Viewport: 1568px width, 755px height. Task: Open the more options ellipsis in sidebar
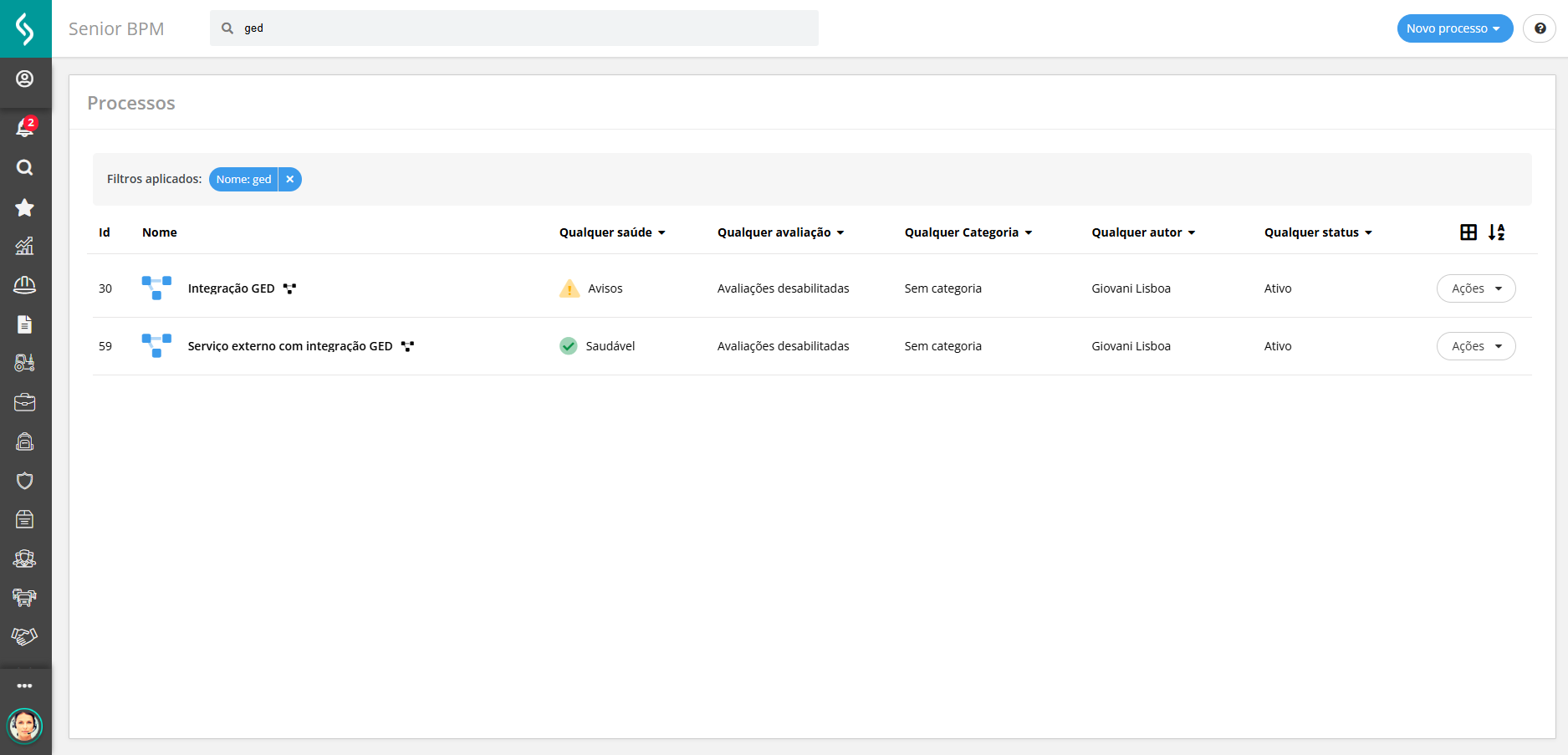point(25,686)
